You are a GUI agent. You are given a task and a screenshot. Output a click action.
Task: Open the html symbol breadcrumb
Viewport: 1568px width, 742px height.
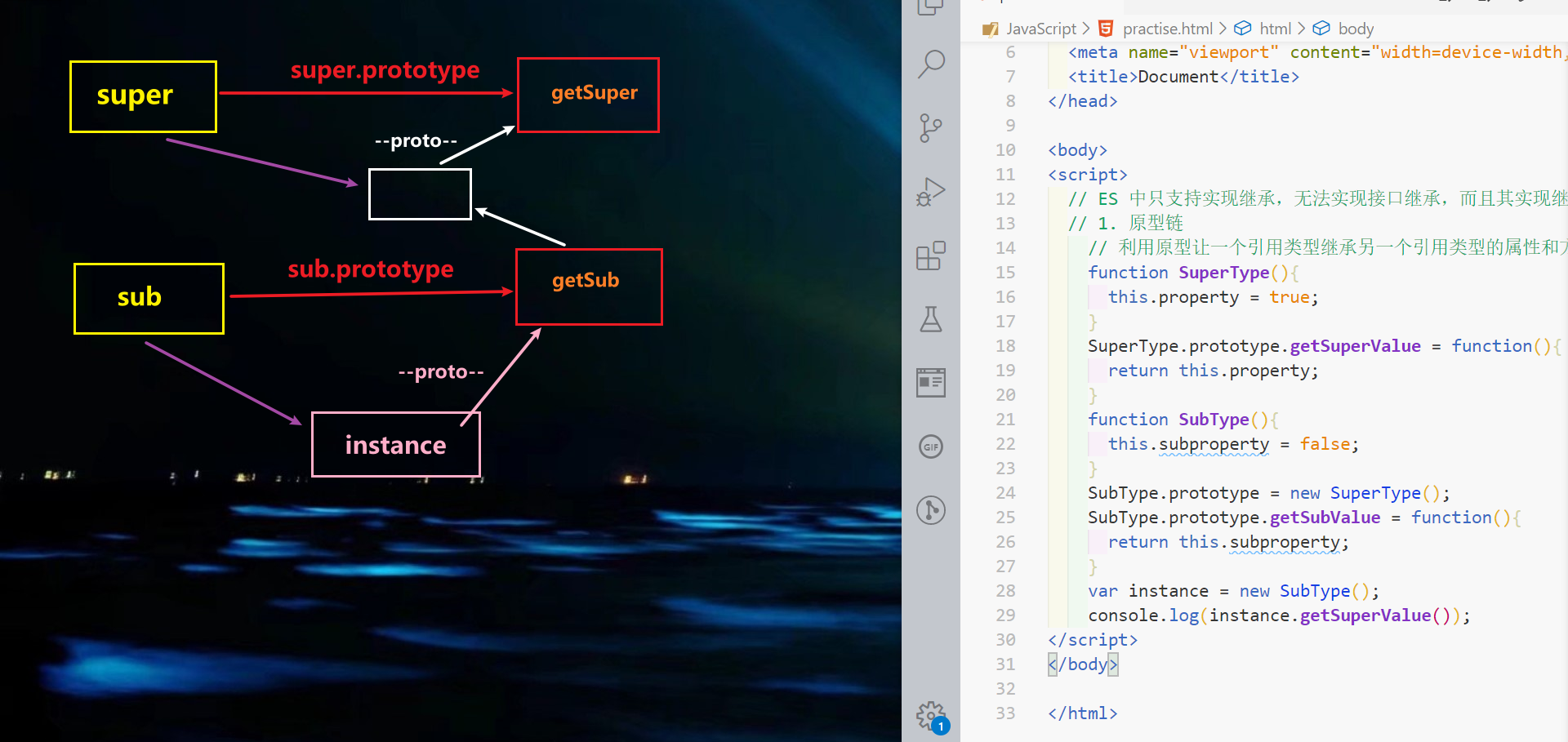point(1263,29)
